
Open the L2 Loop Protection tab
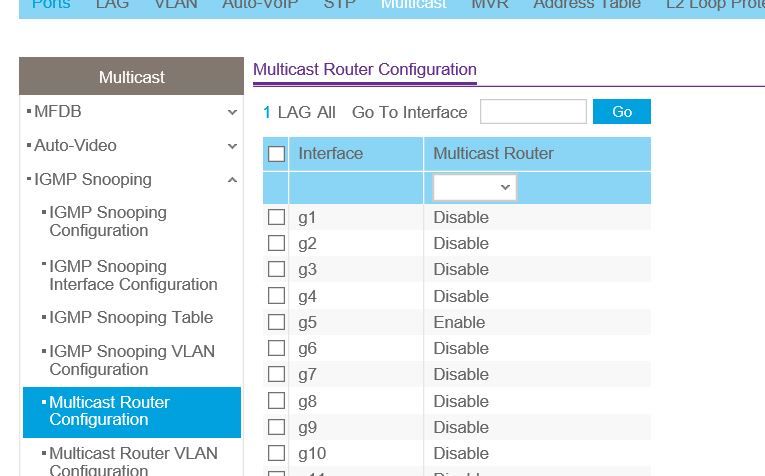click(x=715, y=4)
